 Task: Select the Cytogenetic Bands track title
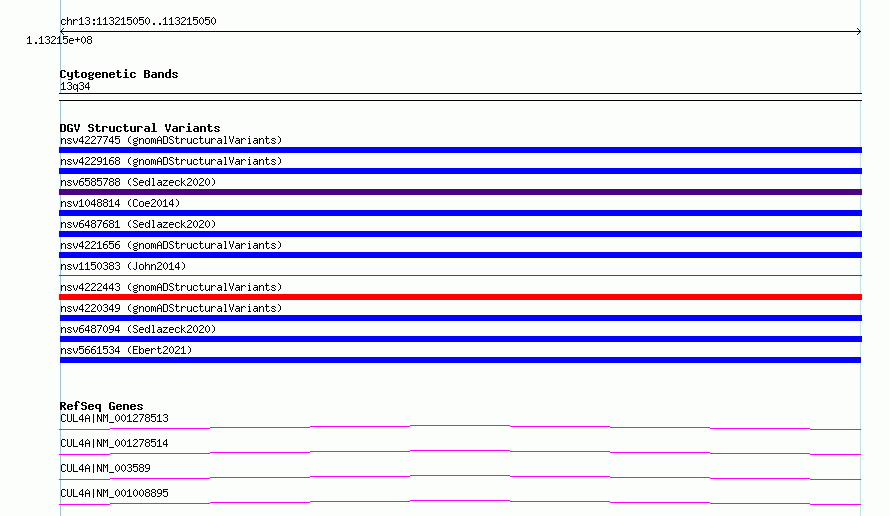click(119, 74)
